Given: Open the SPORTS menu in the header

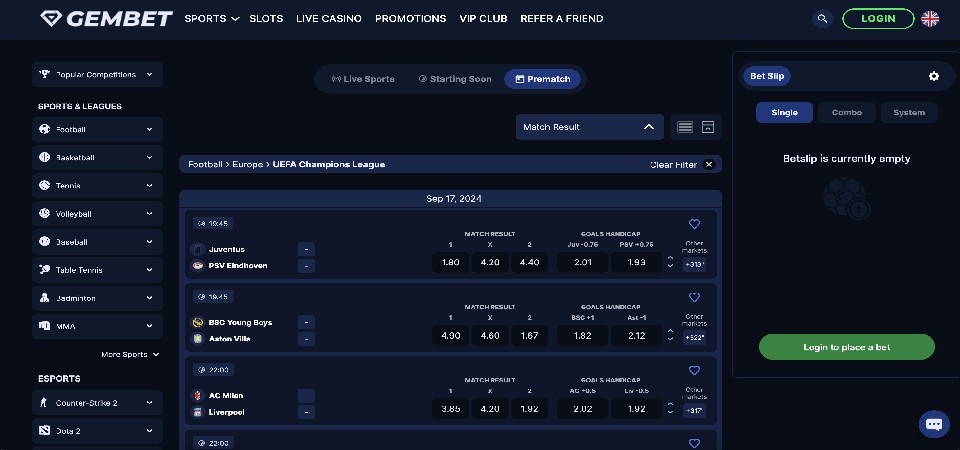Looking at the screenshot, I should (211, 19).
